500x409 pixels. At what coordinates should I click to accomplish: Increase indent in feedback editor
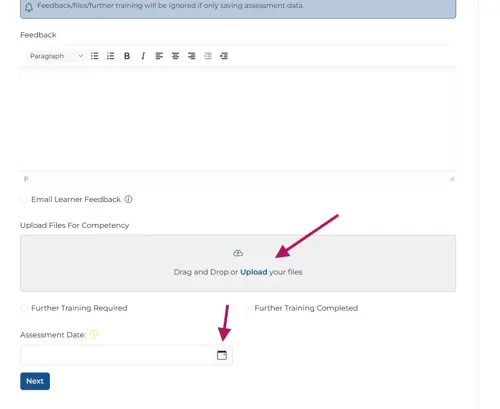[224, 56]
